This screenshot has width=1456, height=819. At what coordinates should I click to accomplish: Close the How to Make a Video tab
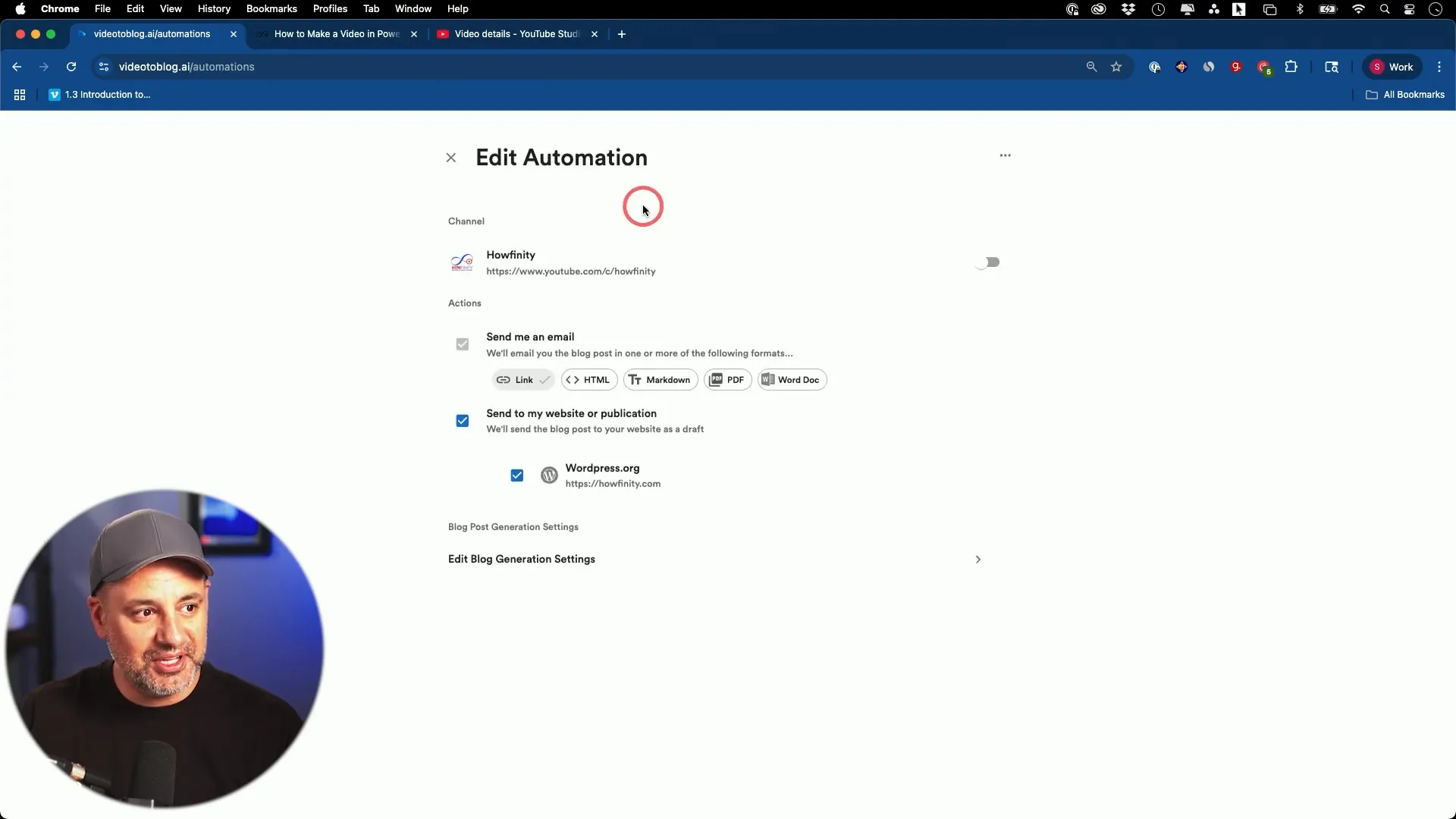coord(414,34)
